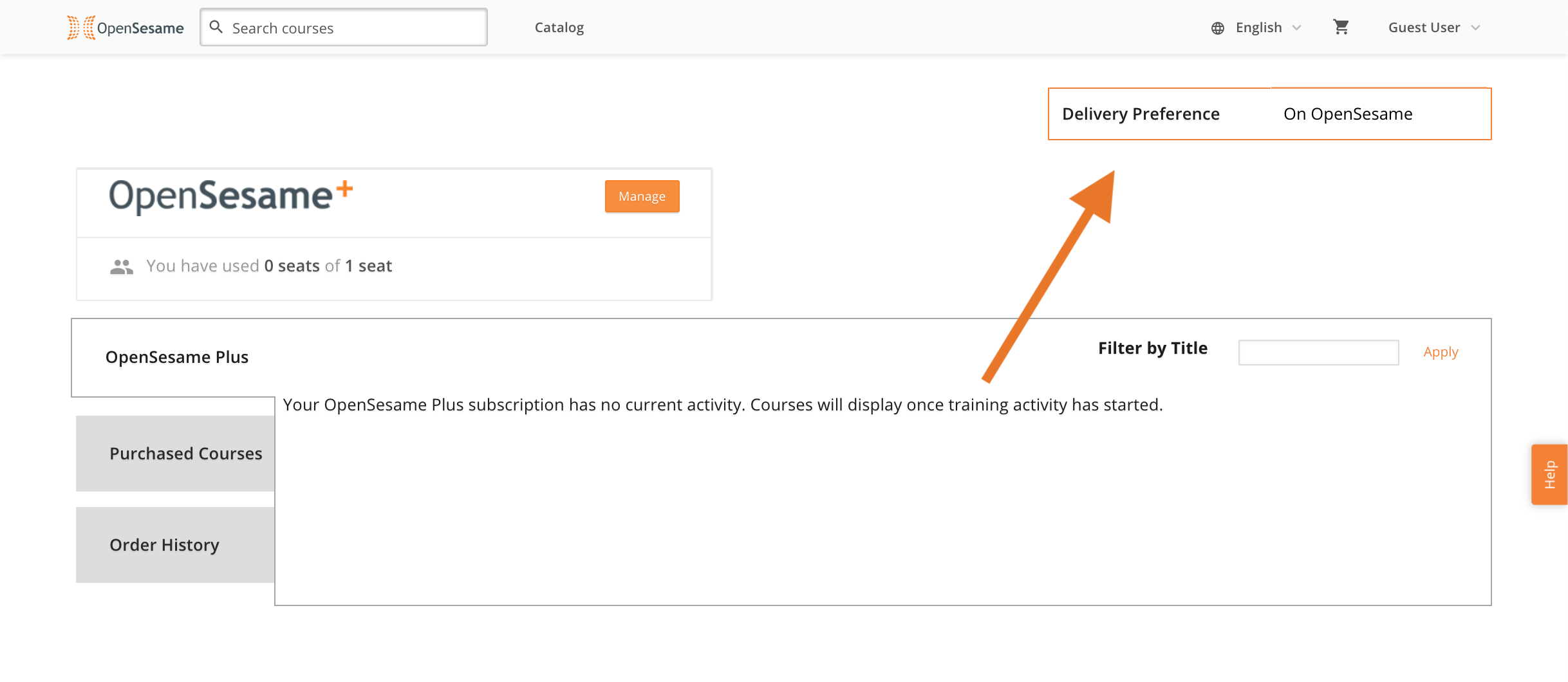The width and height of the screenshot is (1568, 682).
Task: Open the shopping cart icon
Action: point(1341,27)
